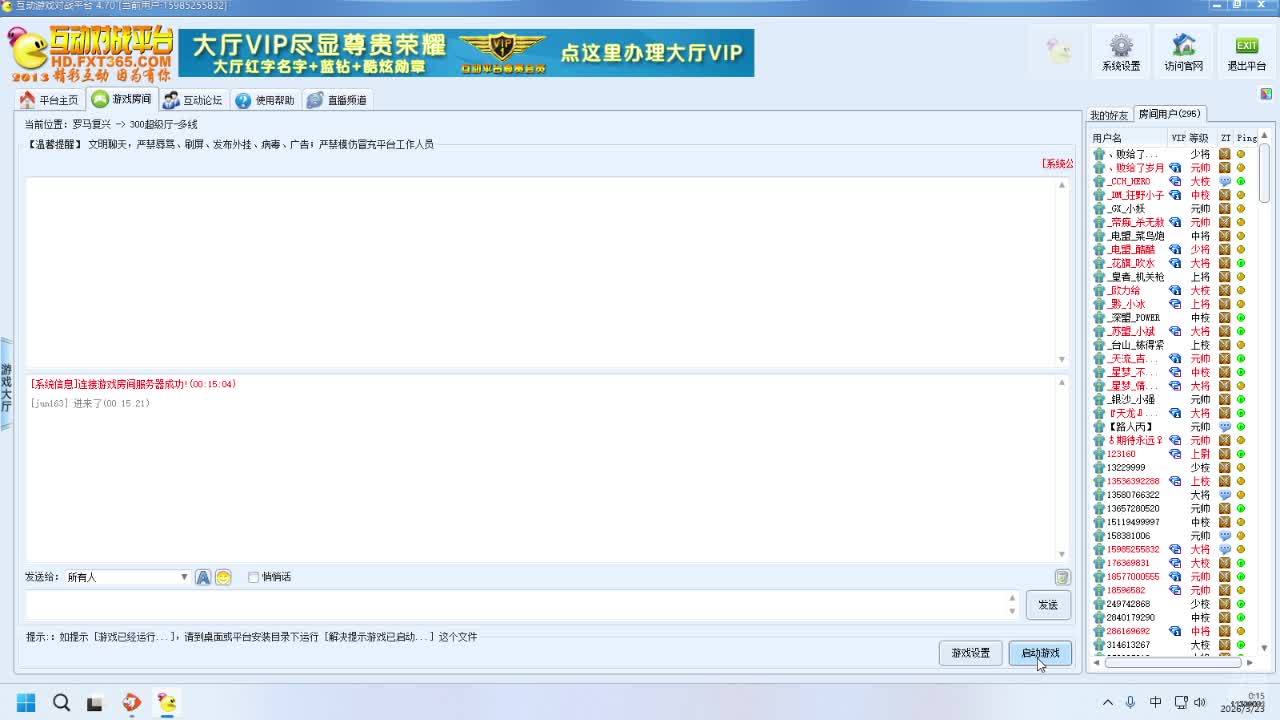
Task: Open 系统设置 system settings gear
Action: tap(1121, 52)
